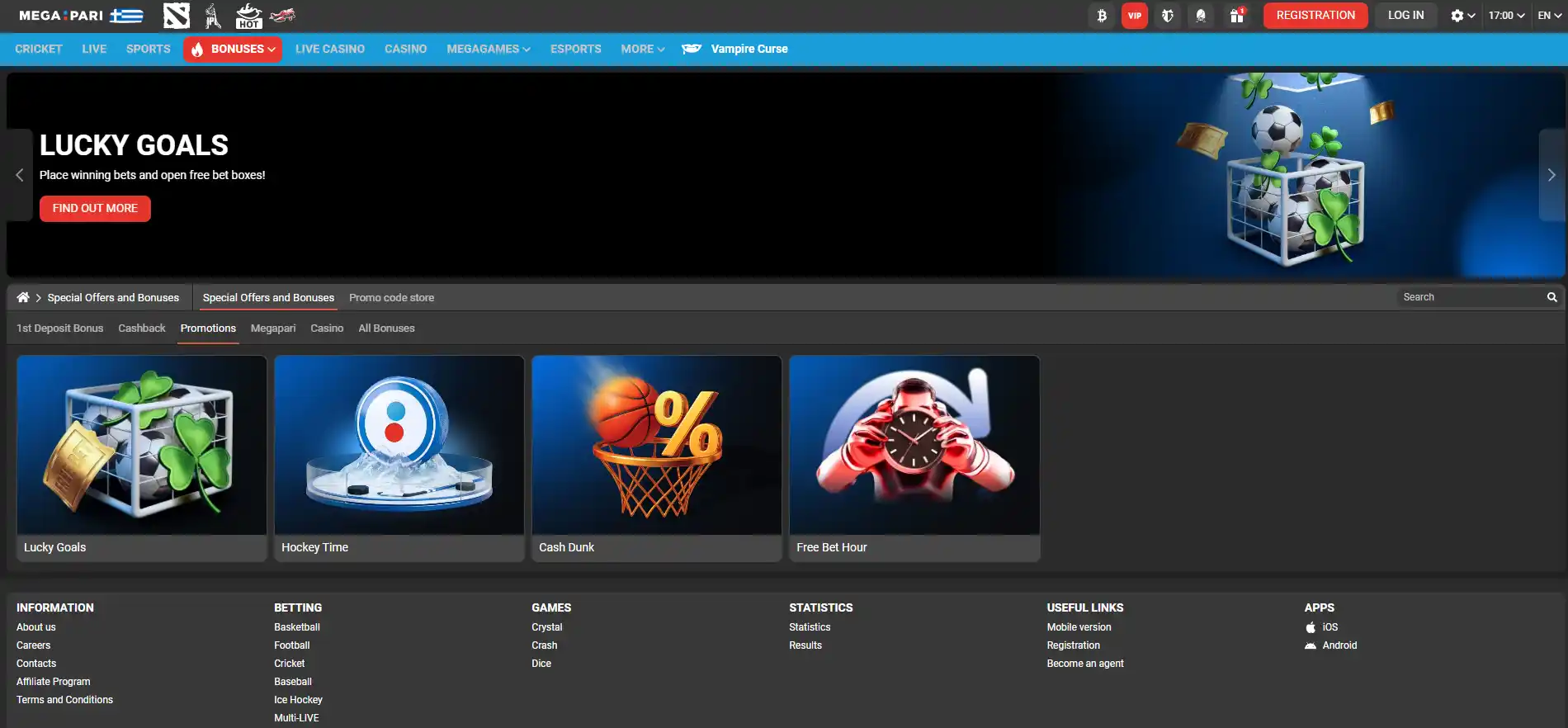Viewport: 1568px width, 728px height.
Task: Go to previous banner slide
Action: coord(20,175)
